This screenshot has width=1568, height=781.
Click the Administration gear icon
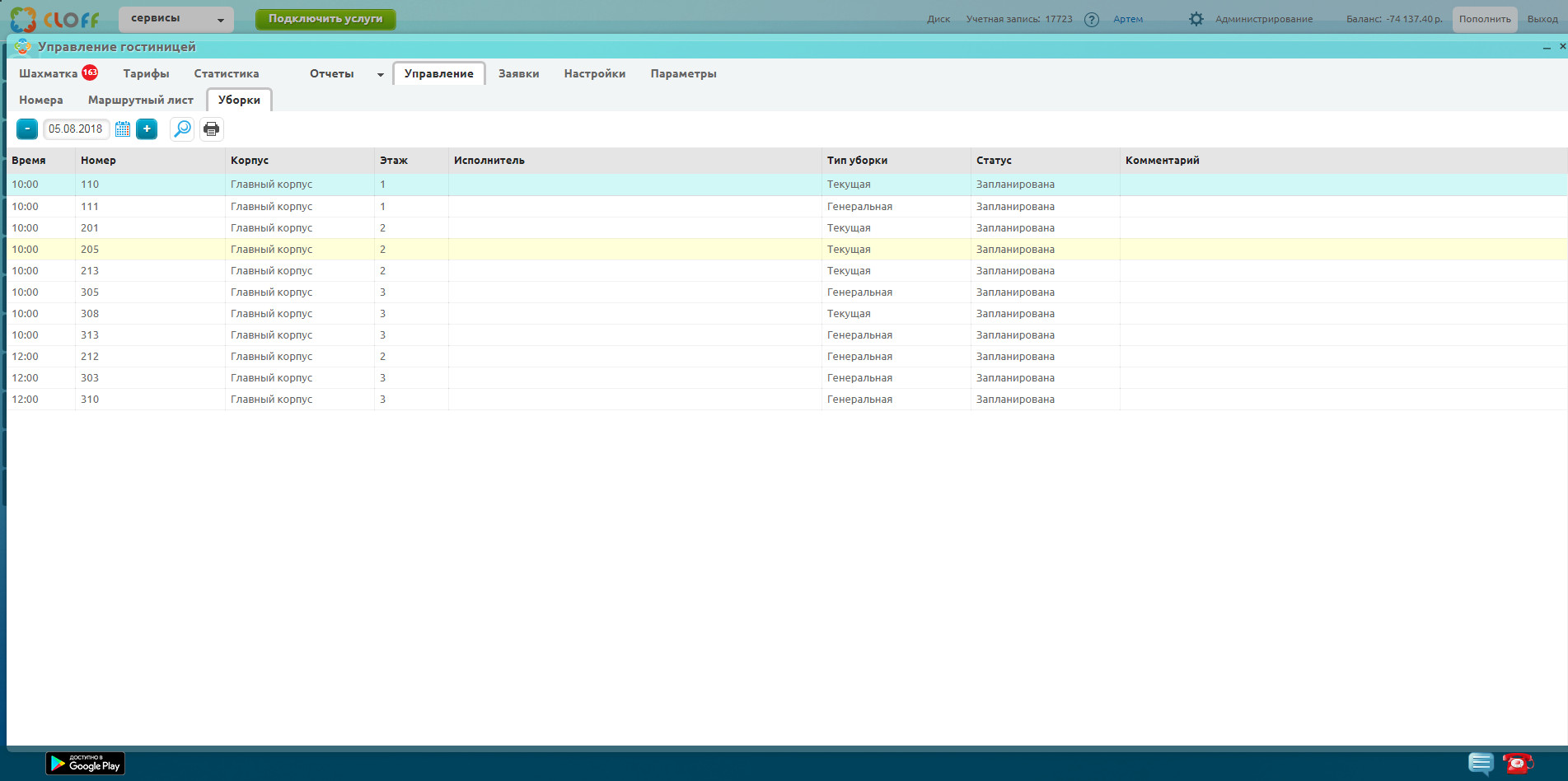1196,19
